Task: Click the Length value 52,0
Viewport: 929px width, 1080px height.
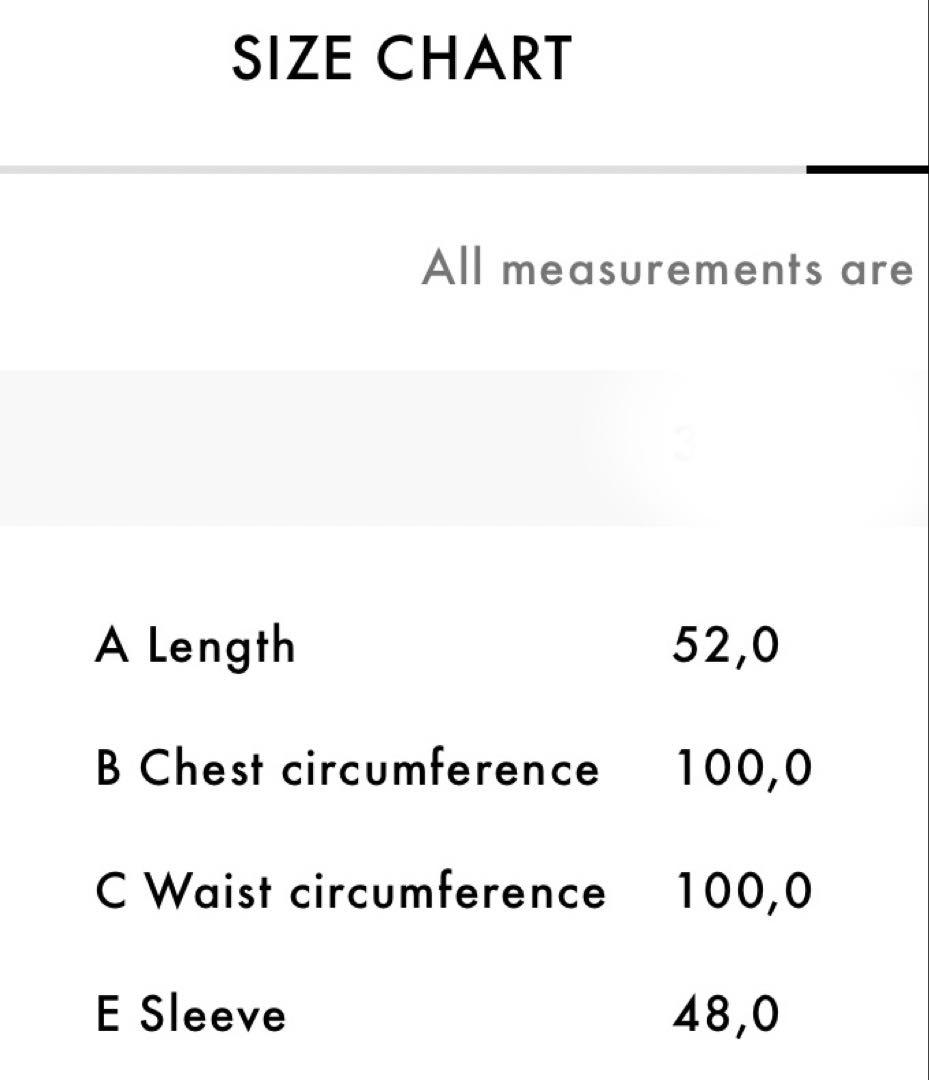Action: tap(726, 646)
